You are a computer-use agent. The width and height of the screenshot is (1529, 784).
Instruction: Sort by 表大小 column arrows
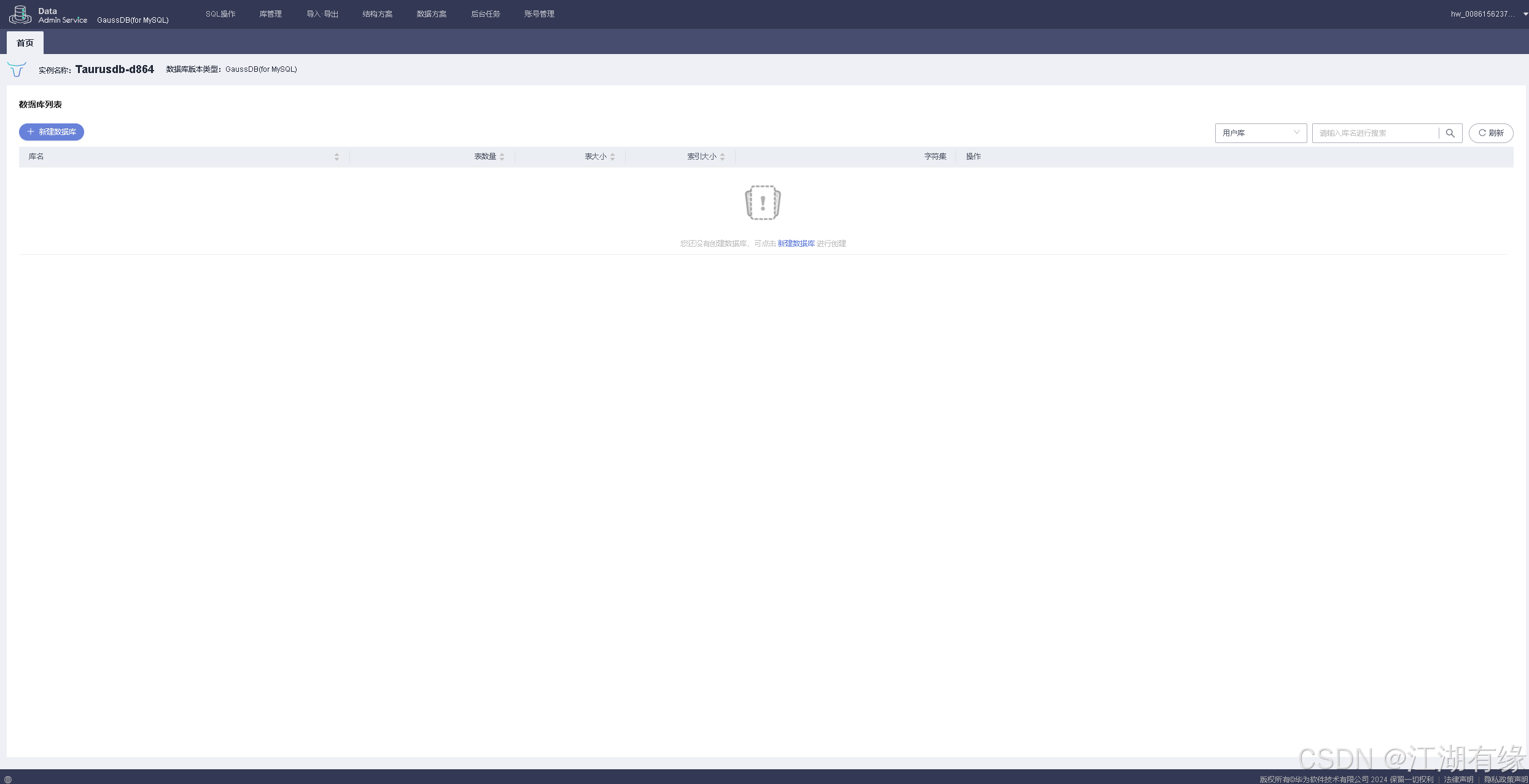point(612,157)
